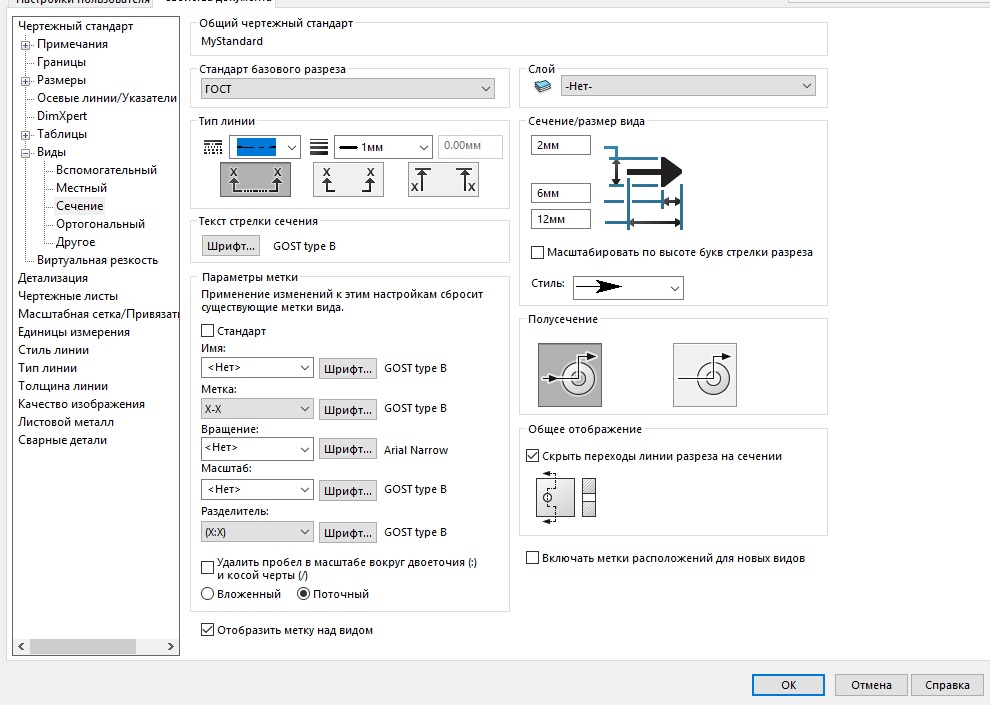Click the line thickness icon
This screenshot has height=705, width=990.
click(x=319, y=147)
